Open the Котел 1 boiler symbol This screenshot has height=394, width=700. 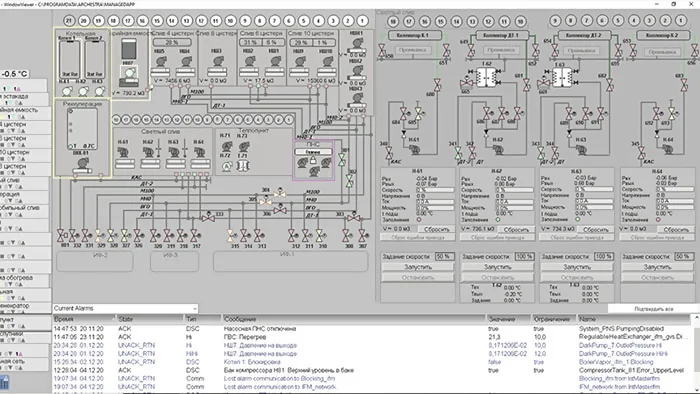point(69,59)
